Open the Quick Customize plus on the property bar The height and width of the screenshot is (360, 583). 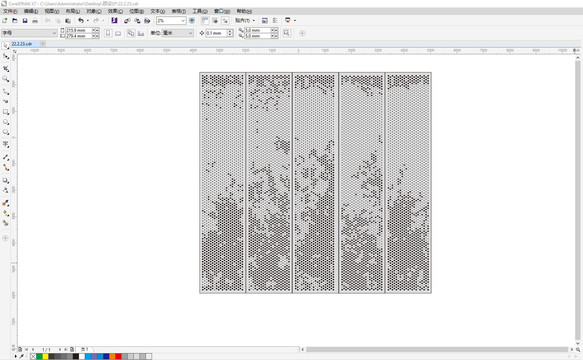coord(302,33)
